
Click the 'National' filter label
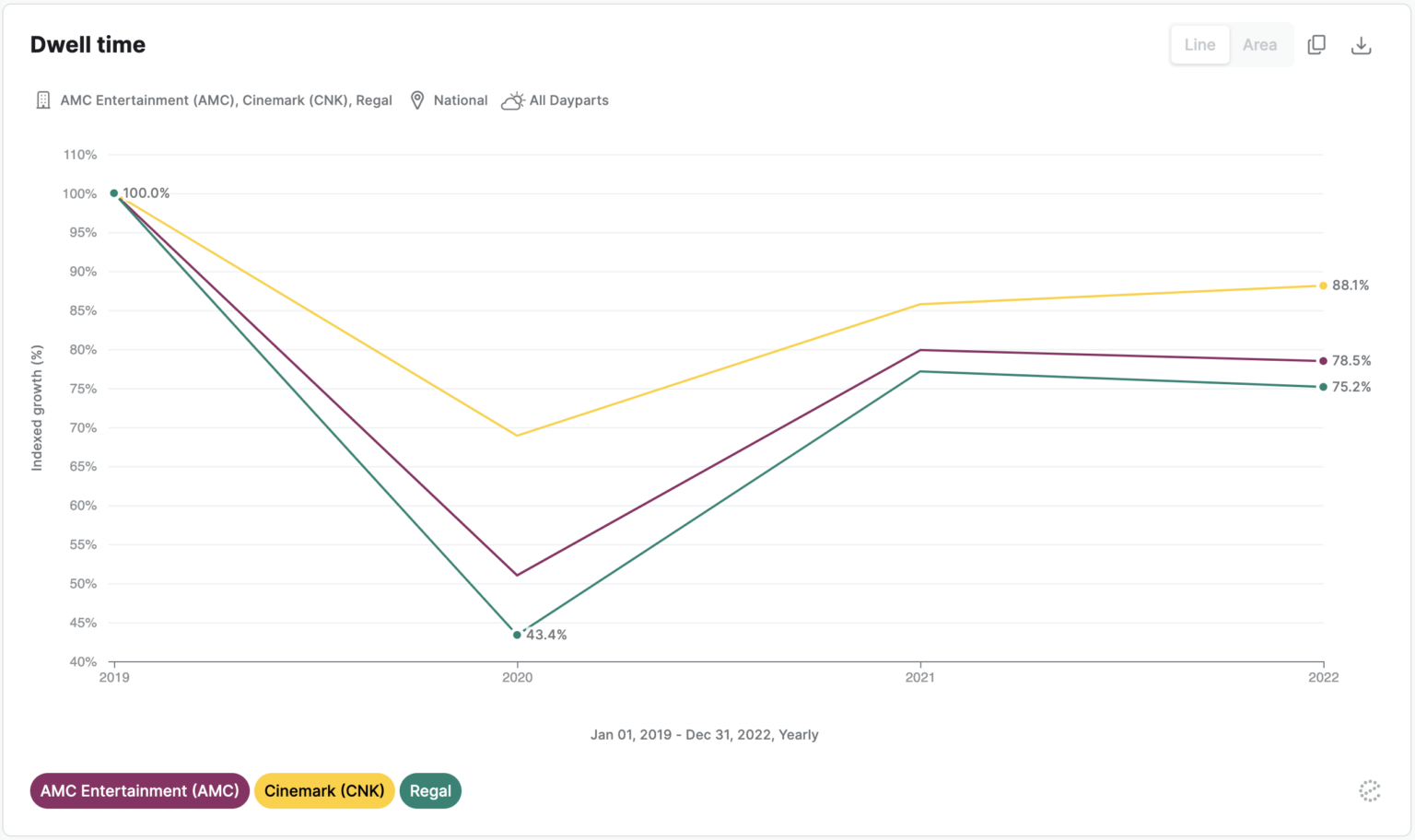coord(461,100)
